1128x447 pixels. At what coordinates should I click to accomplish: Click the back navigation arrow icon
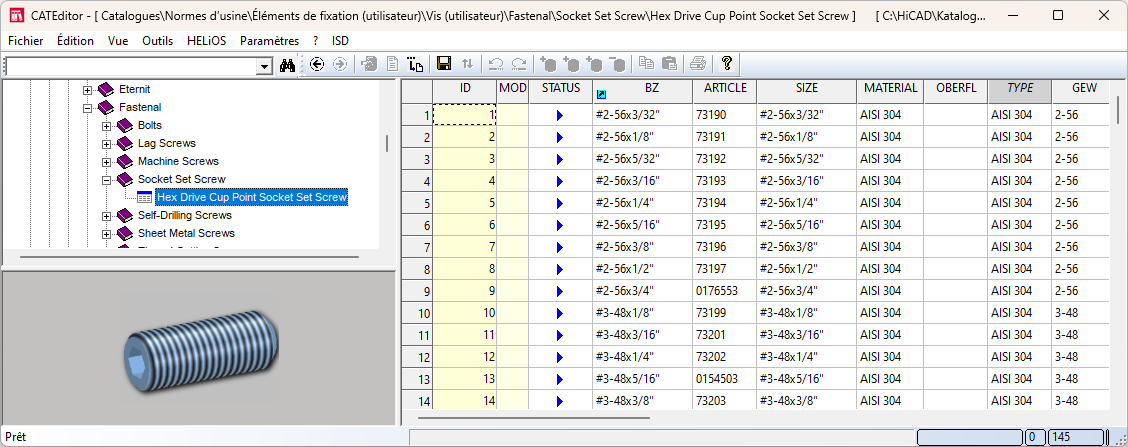click(x=317, y=65)
